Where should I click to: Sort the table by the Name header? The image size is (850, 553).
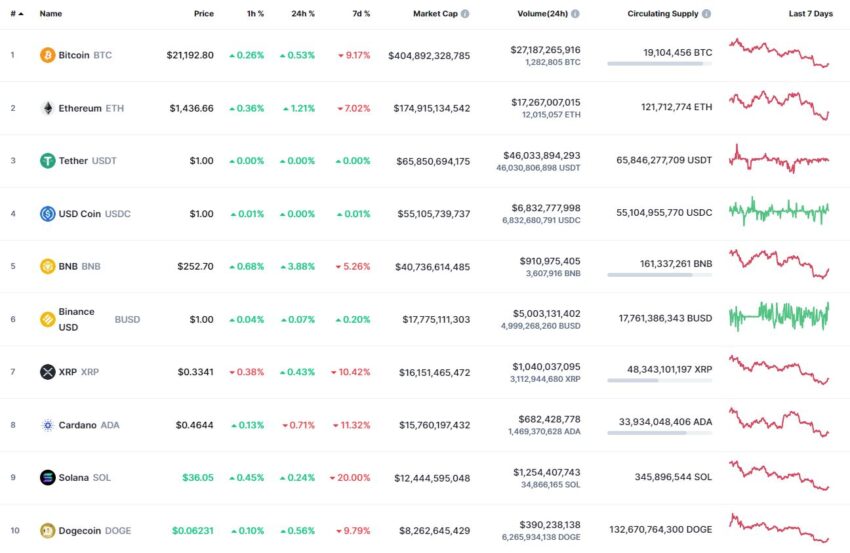click(50, 14)
